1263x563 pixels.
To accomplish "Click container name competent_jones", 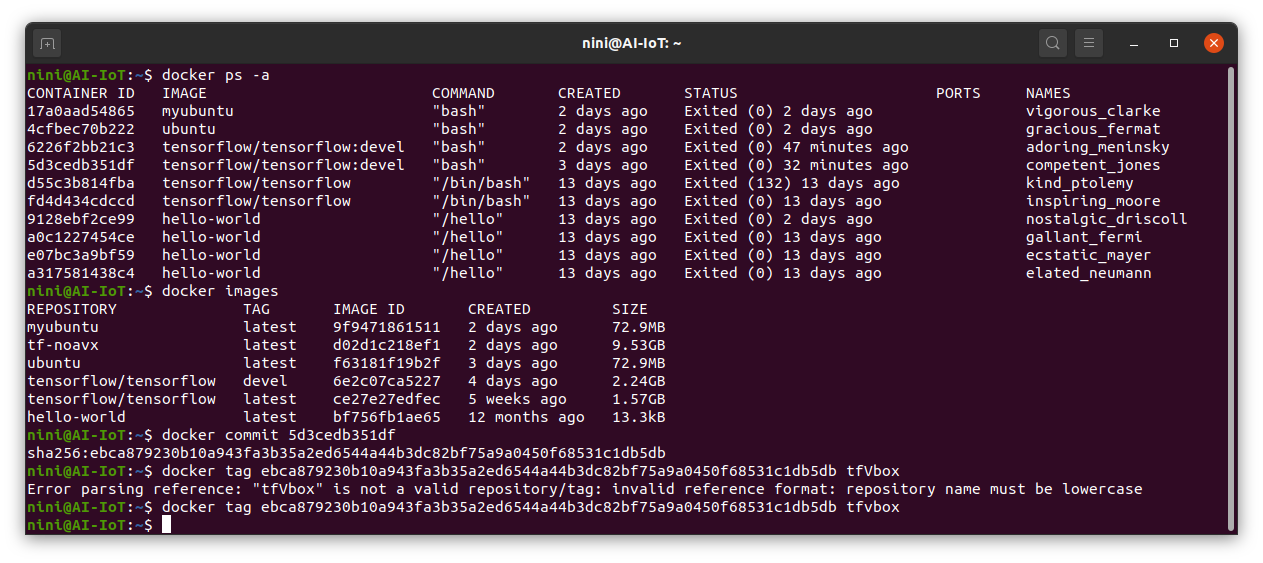I will (x=1093, y=165).
